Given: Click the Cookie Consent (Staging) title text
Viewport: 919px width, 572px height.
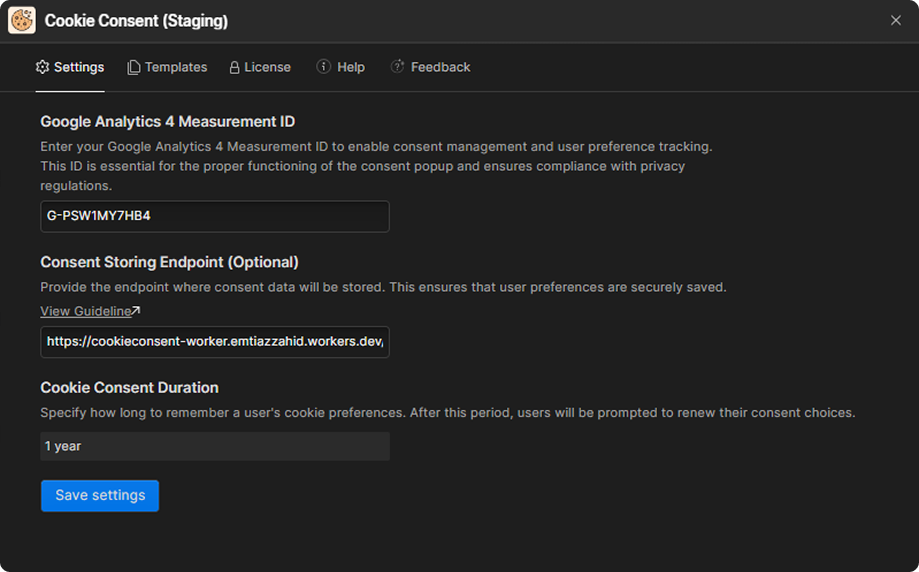Looking at the screenshot, I should point(137,21).
